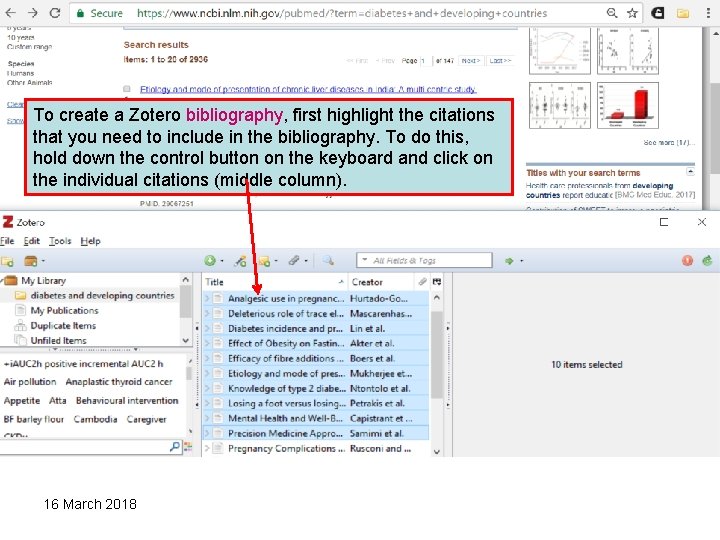This screenshot has width=720, height=540.
Task: Click the document icon beside Analgesic use
Action: pyautogui.click(x=218, y=298)
